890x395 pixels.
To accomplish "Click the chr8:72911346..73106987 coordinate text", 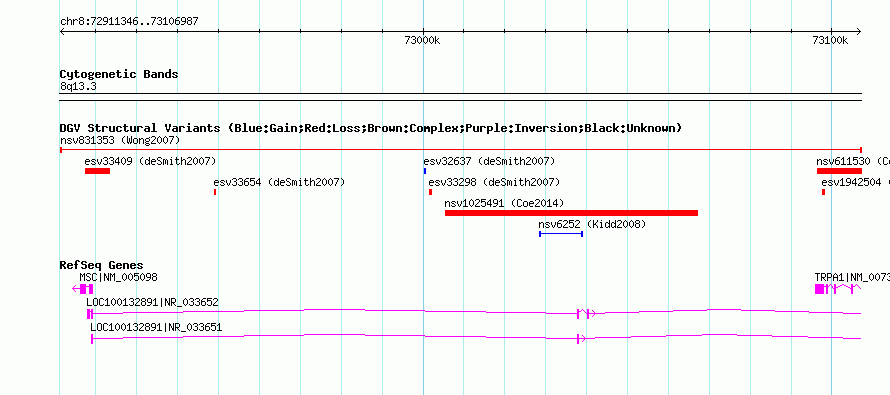I will (x=129, y=22).
